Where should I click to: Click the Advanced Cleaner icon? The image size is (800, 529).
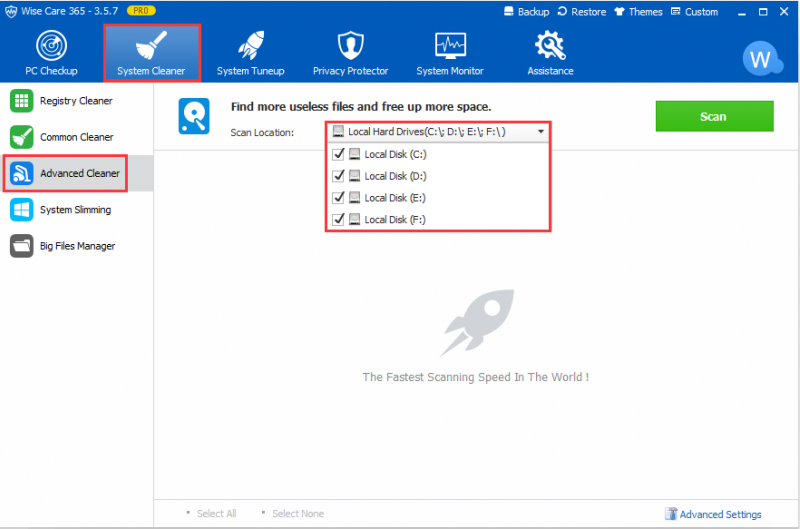coord(21,173)
